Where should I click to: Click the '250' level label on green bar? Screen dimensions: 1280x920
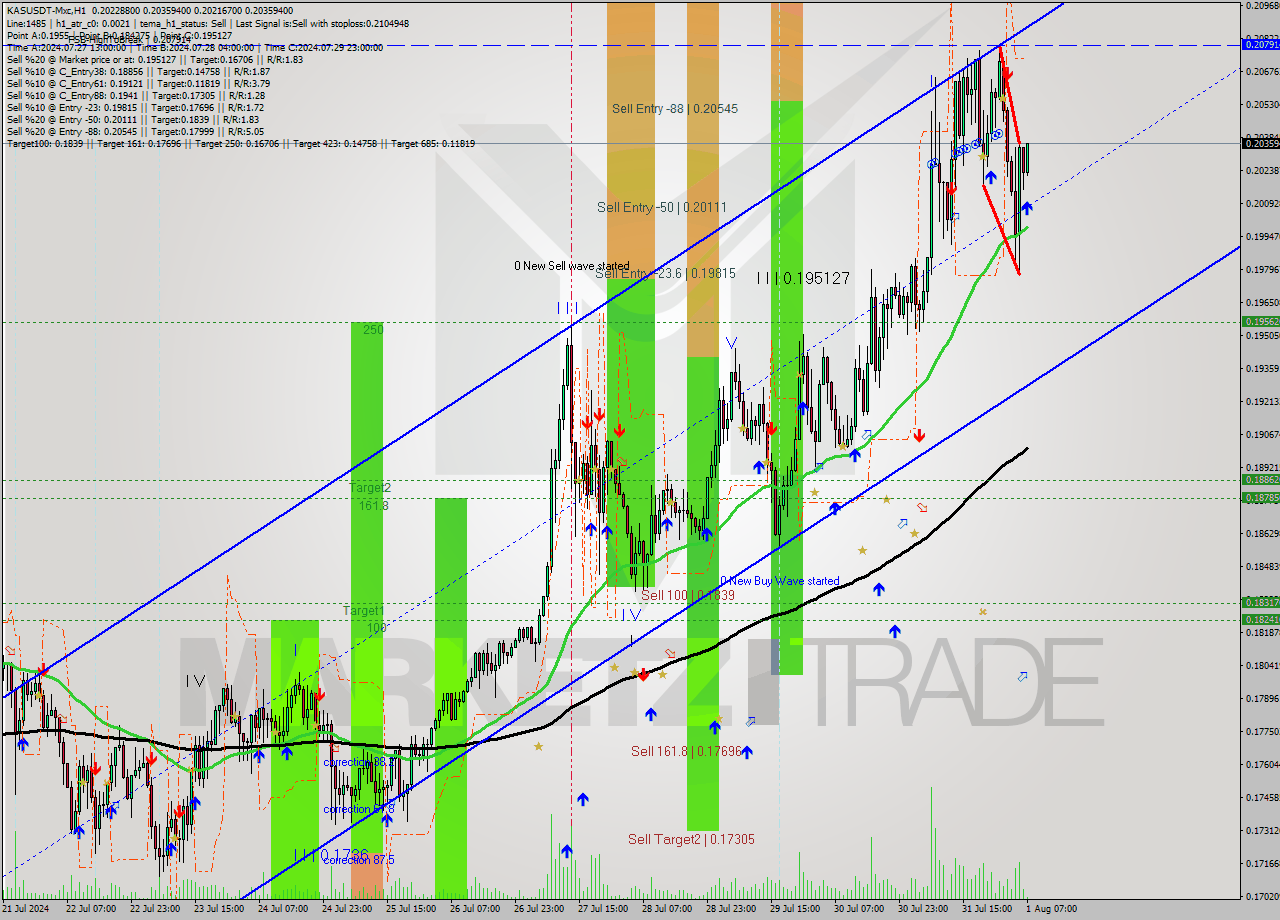(373, 329)
